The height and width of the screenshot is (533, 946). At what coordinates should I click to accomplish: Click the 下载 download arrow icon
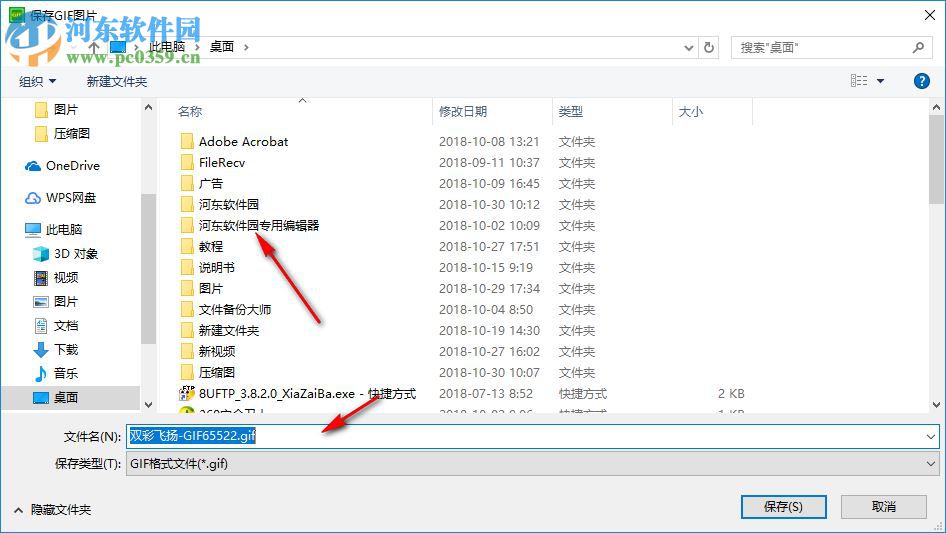tap(41, 349)
